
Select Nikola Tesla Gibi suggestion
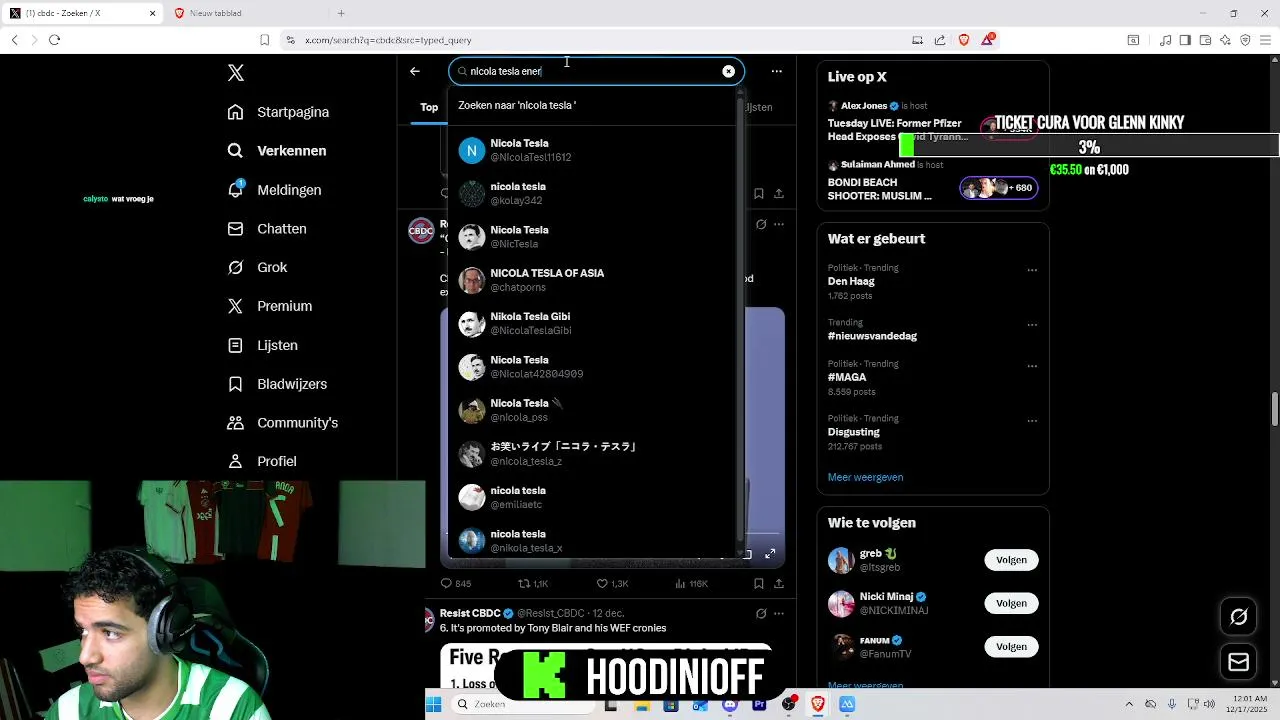pyautogui.click(x=594, y=323)
